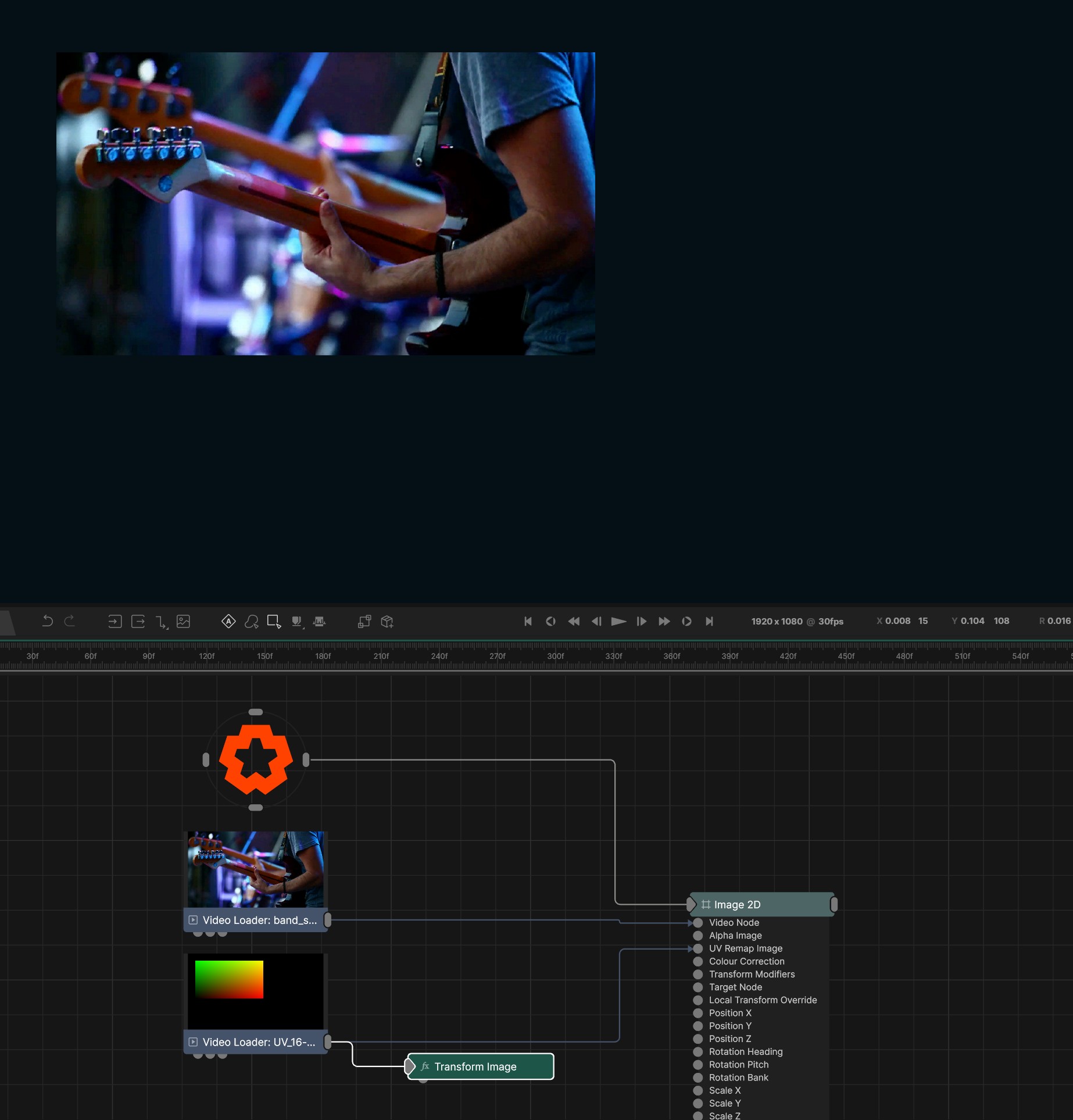Viewport: 1073px width, 1120px height.
Task: Click the UV Remap Image input pin
Action: (x=698, y=948)
